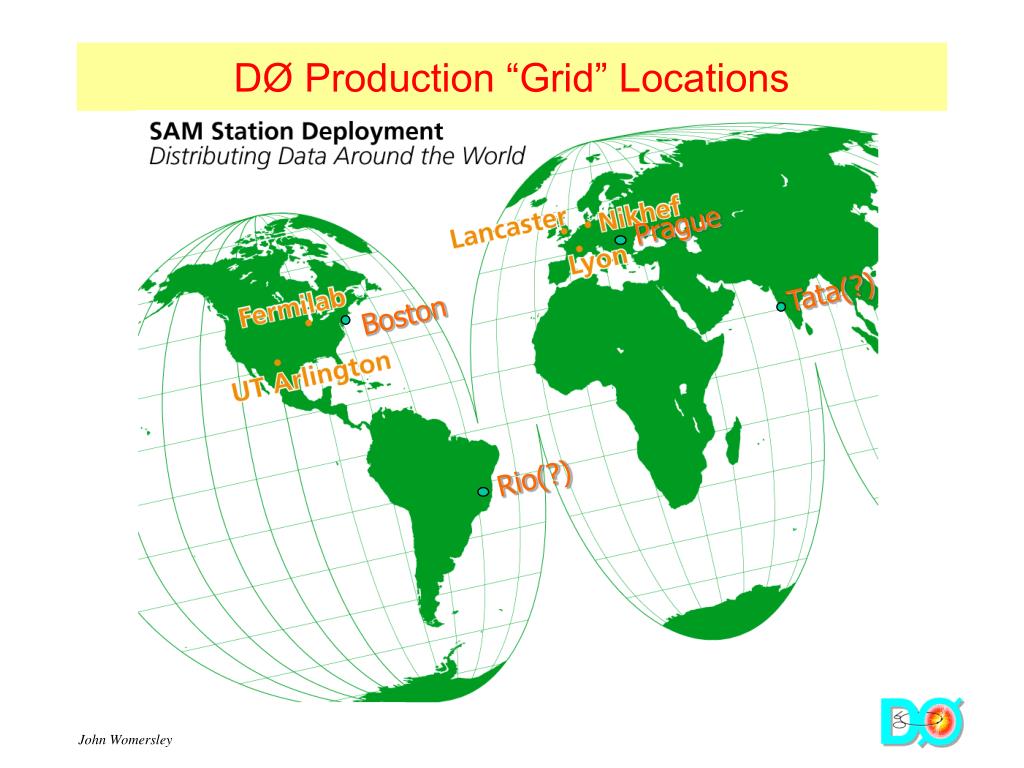The width and height of the screenshot is (1024, 768).
Task: Click the Rio(?) location marker dot
Action: coord(483,491)
